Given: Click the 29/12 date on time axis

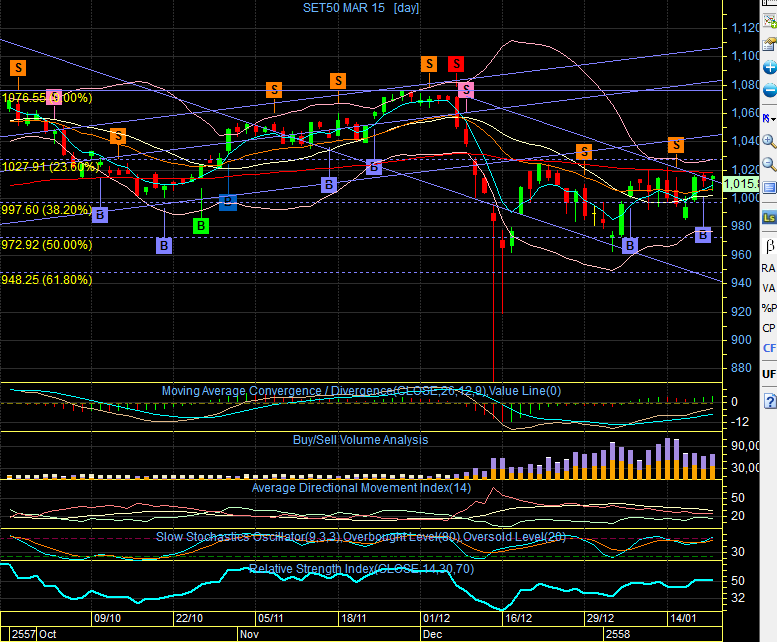Looking at the screenshot, I should pyautogui.click(x=600, y=618).
